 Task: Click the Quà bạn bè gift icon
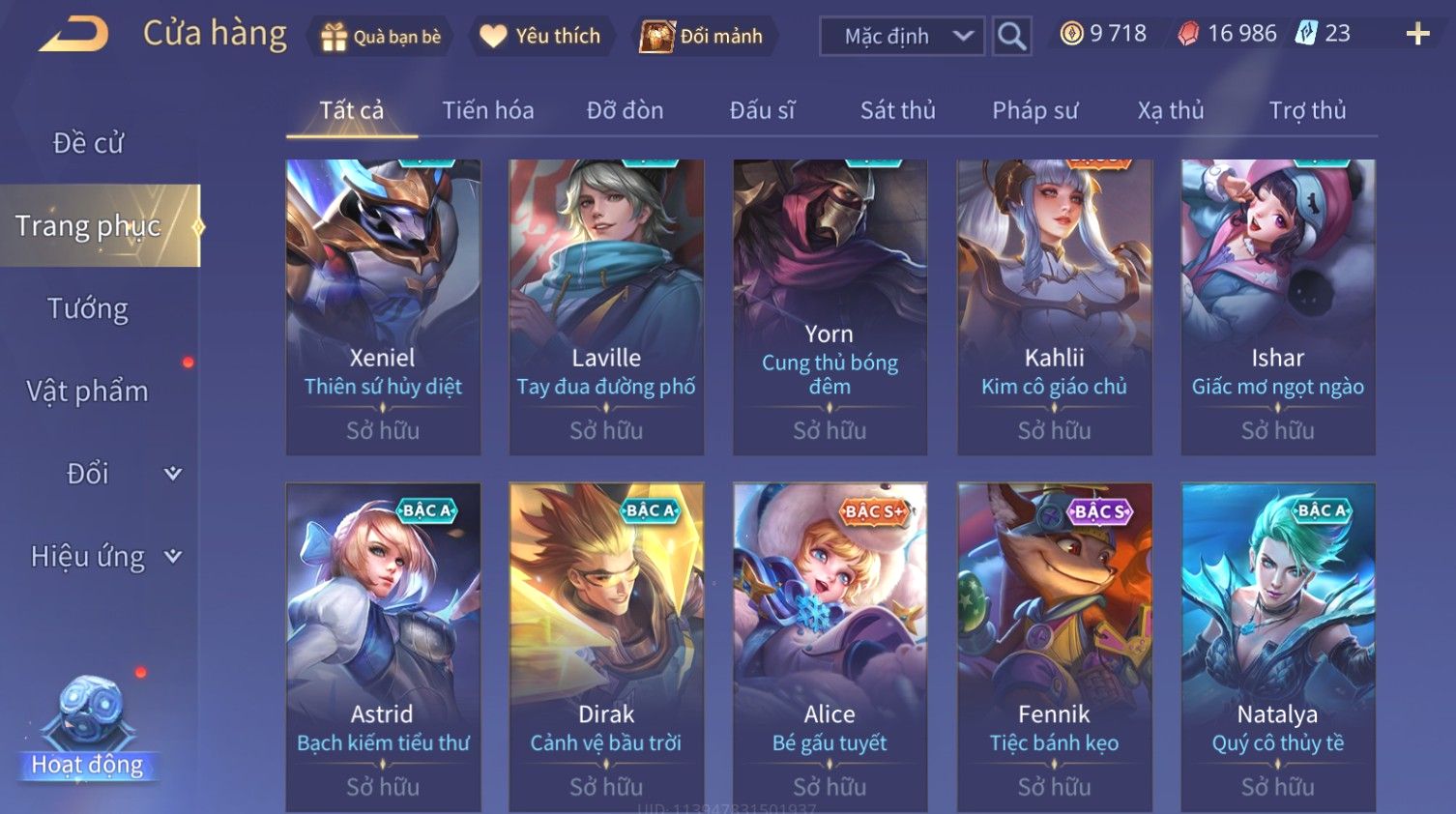pos(334,37)
